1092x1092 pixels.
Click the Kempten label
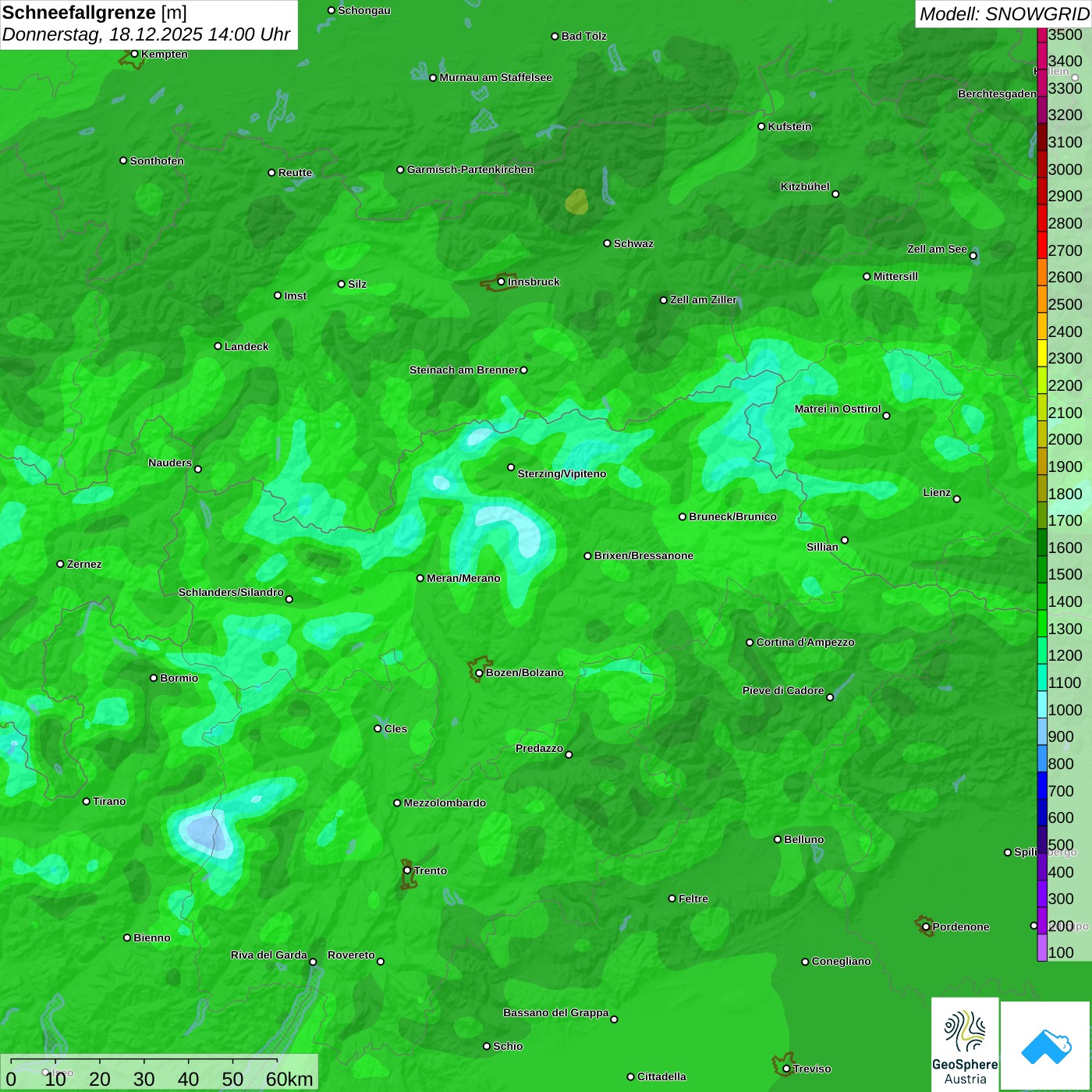click(x=164, y=54)
